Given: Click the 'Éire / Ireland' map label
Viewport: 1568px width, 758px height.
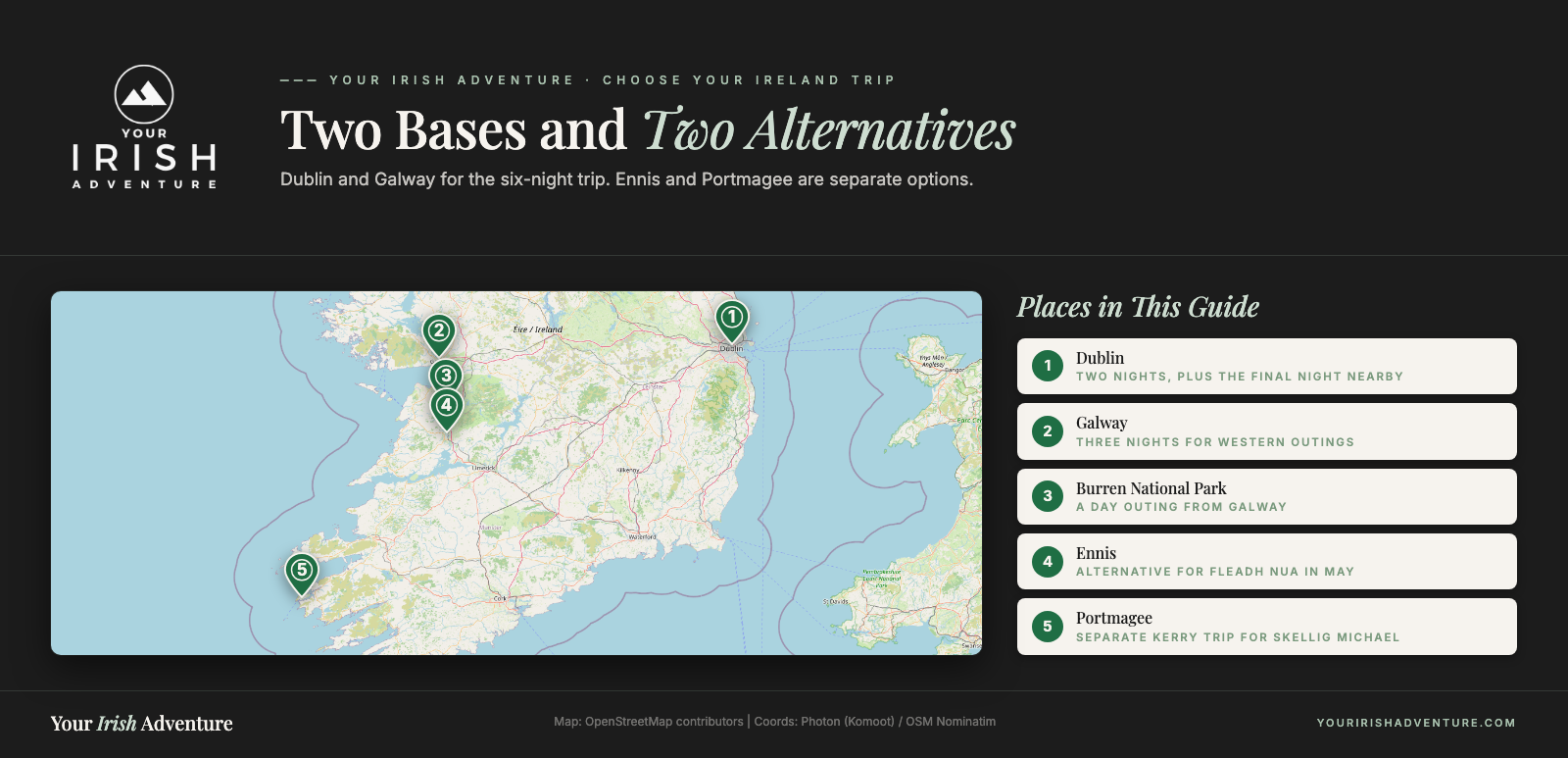Looking at the screenshot, I should pyautogui.click(x=538, y=329).
